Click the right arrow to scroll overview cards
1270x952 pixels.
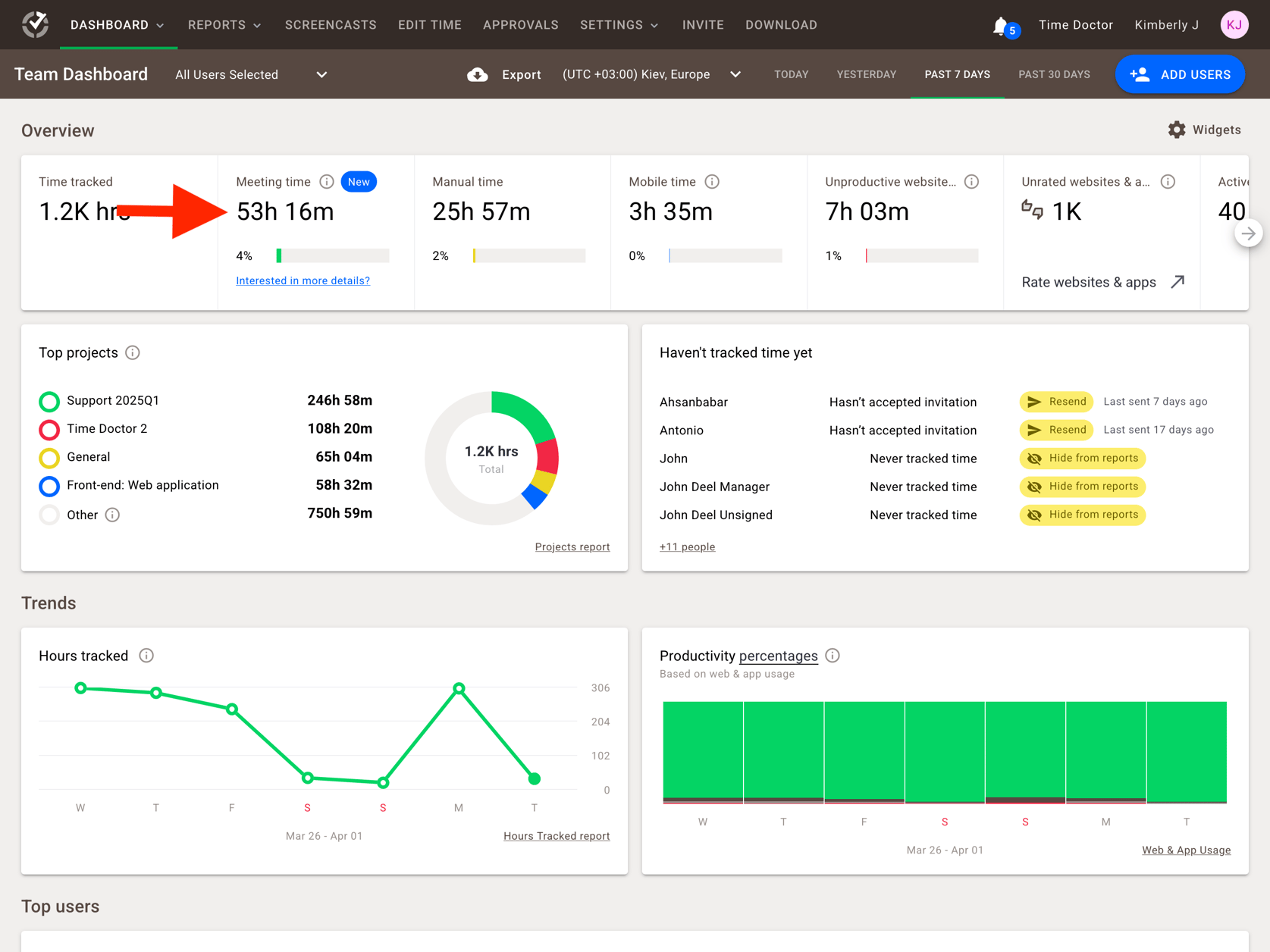click(1247, 233)
